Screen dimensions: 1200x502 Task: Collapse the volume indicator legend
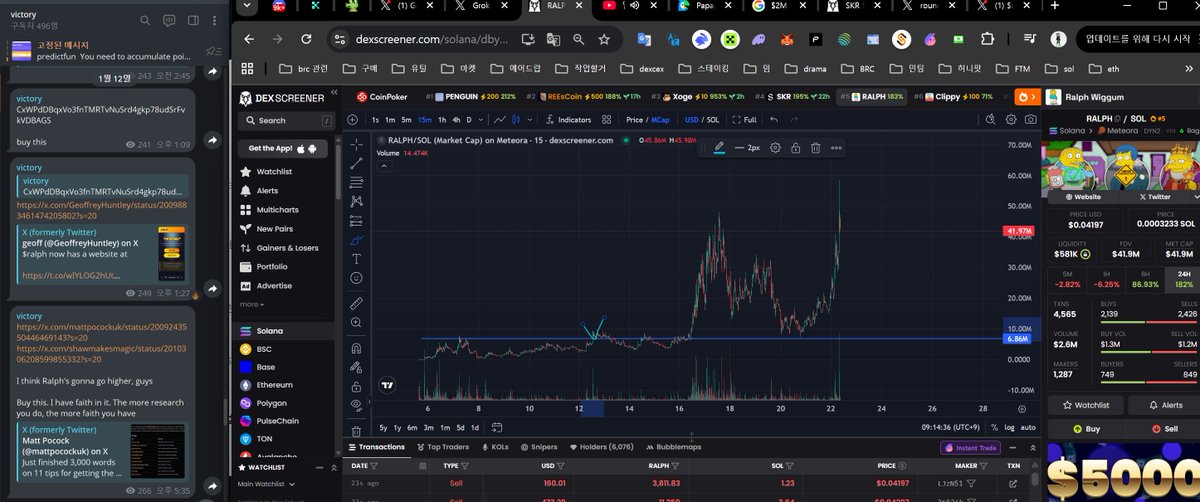pyautogui.click(x=382, y=165)
